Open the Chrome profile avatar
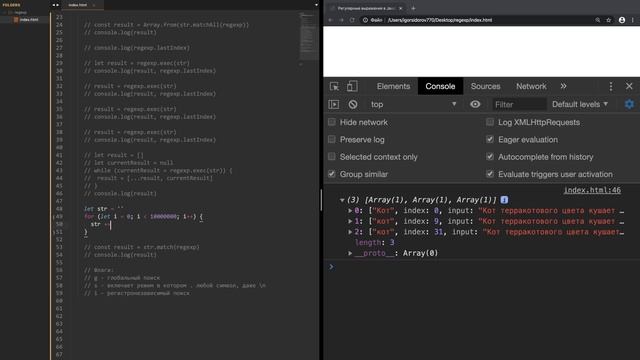640x360 pixels. [622, 20]
